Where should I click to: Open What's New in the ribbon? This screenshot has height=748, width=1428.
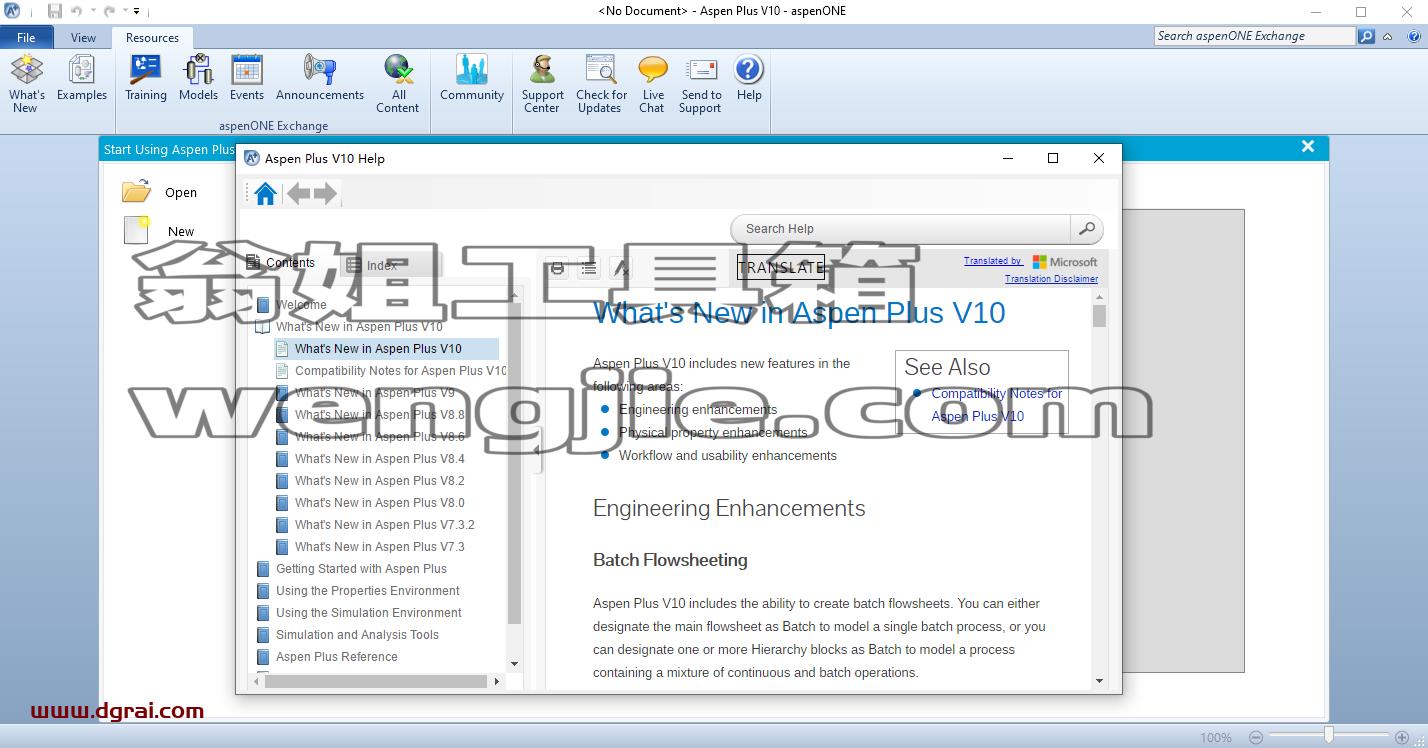[26, 83]
